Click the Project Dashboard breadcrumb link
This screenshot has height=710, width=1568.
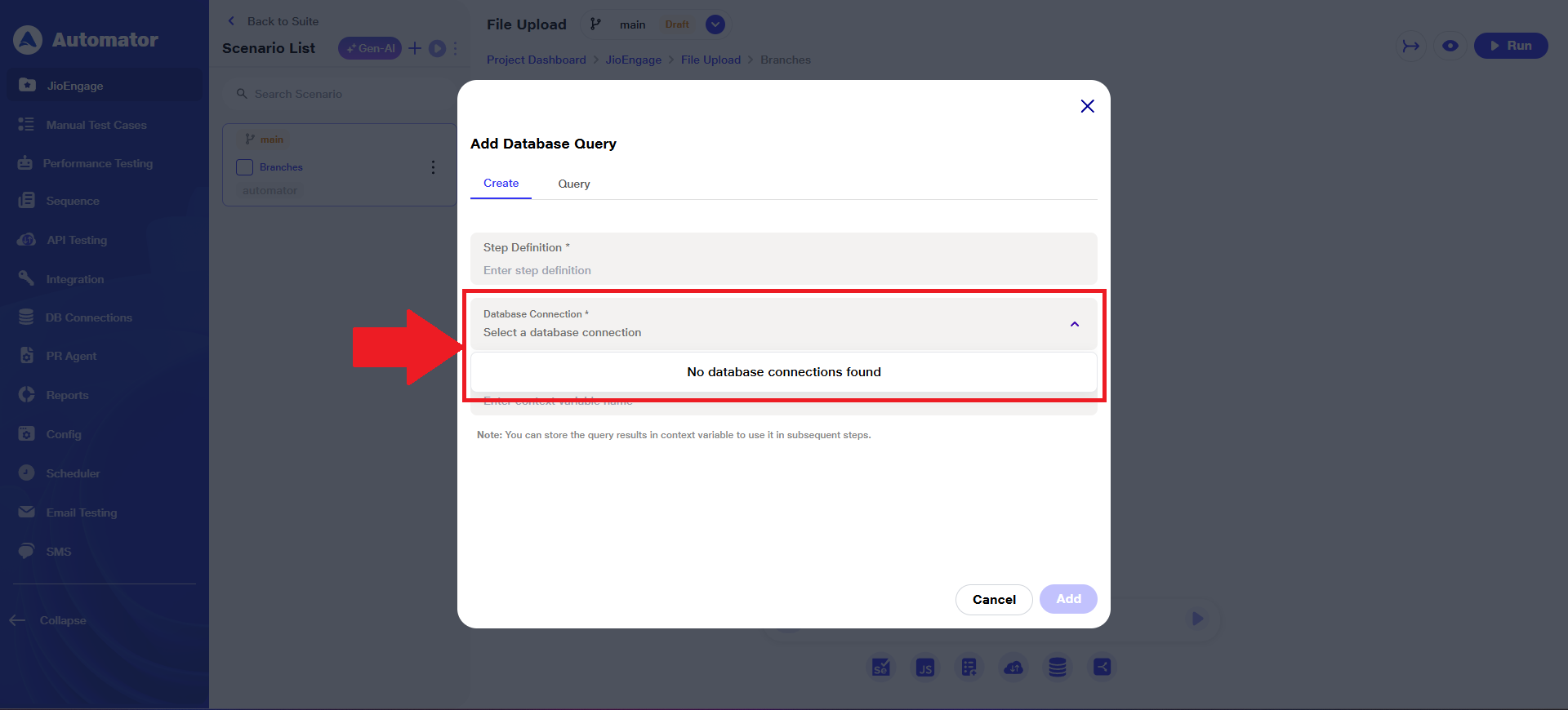coord(536,60)
